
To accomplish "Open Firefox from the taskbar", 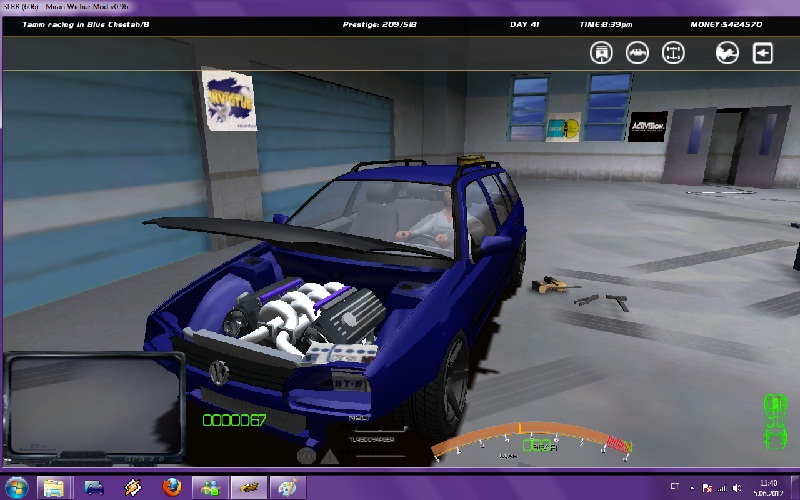I will pos(172,487).
